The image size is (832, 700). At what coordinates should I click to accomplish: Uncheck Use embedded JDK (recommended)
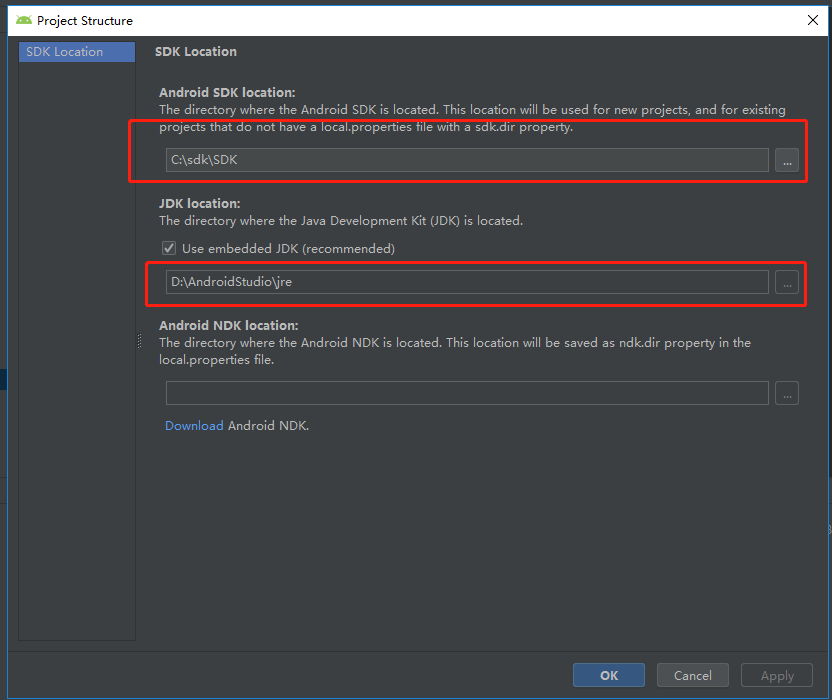pos(169,248)
